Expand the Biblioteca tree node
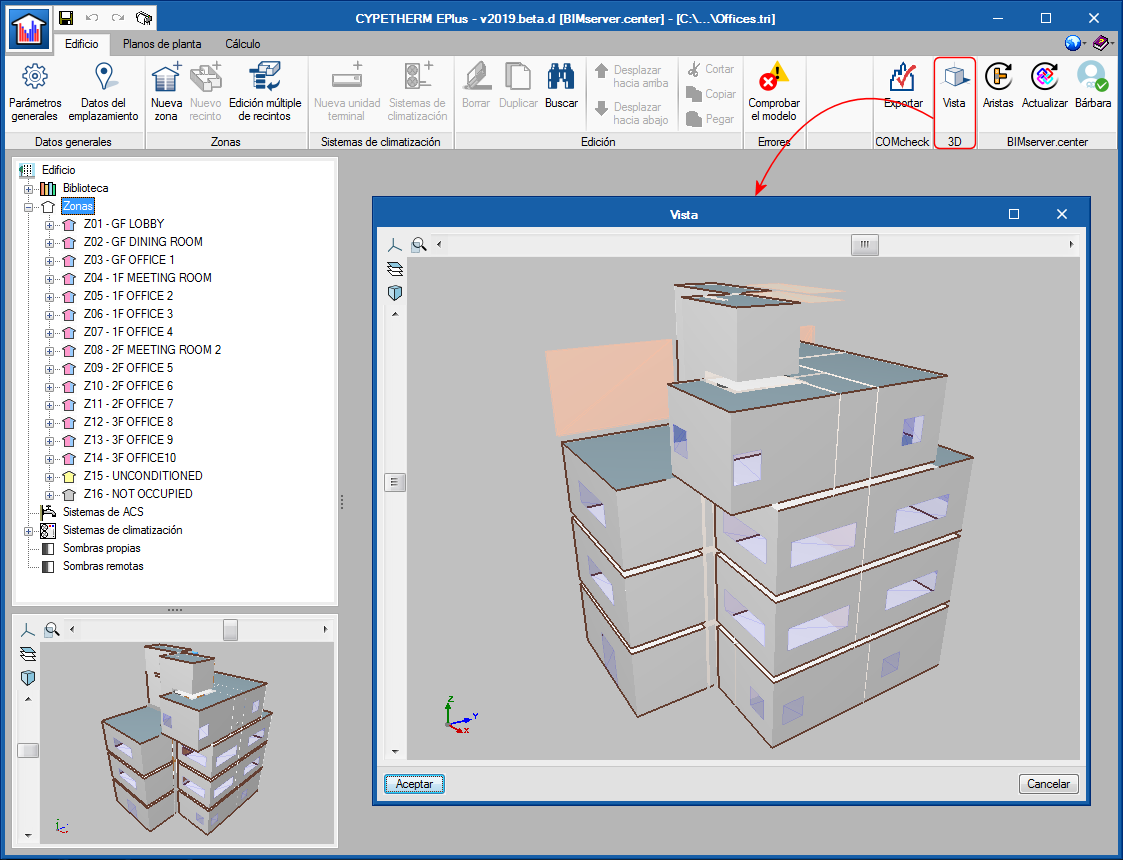This screenshot has height=860, width=1123. pos(29,189)
